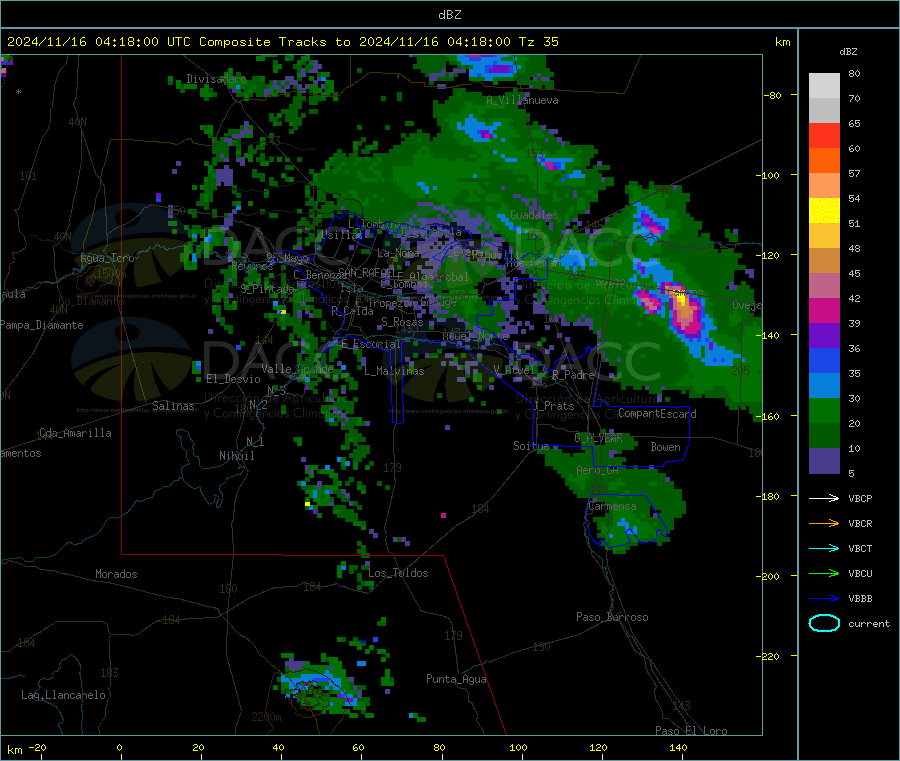The height and width of the screenshot is (761, 900).
Task: Click the Paso_El_Loro place label
Action: (x=692, y=731)
